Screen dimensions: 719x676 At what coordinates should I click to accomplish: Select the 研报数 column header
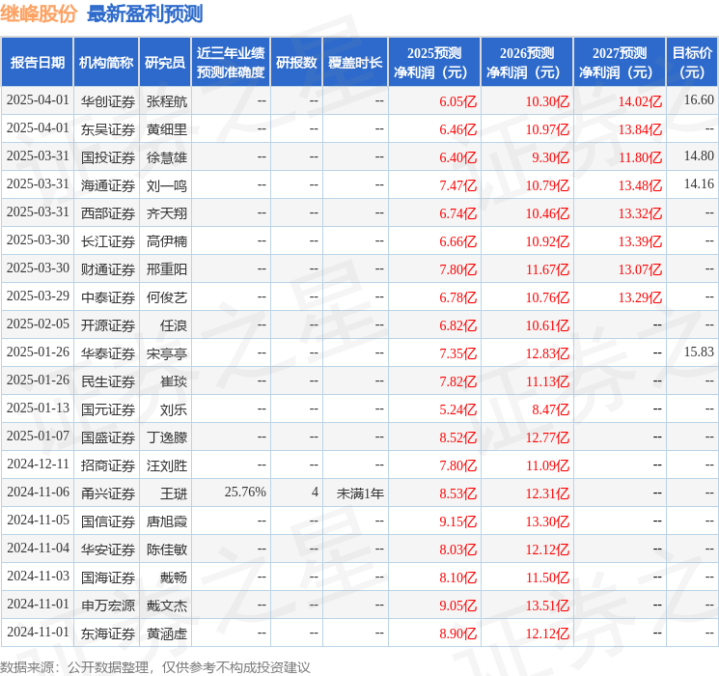(296, 62)
